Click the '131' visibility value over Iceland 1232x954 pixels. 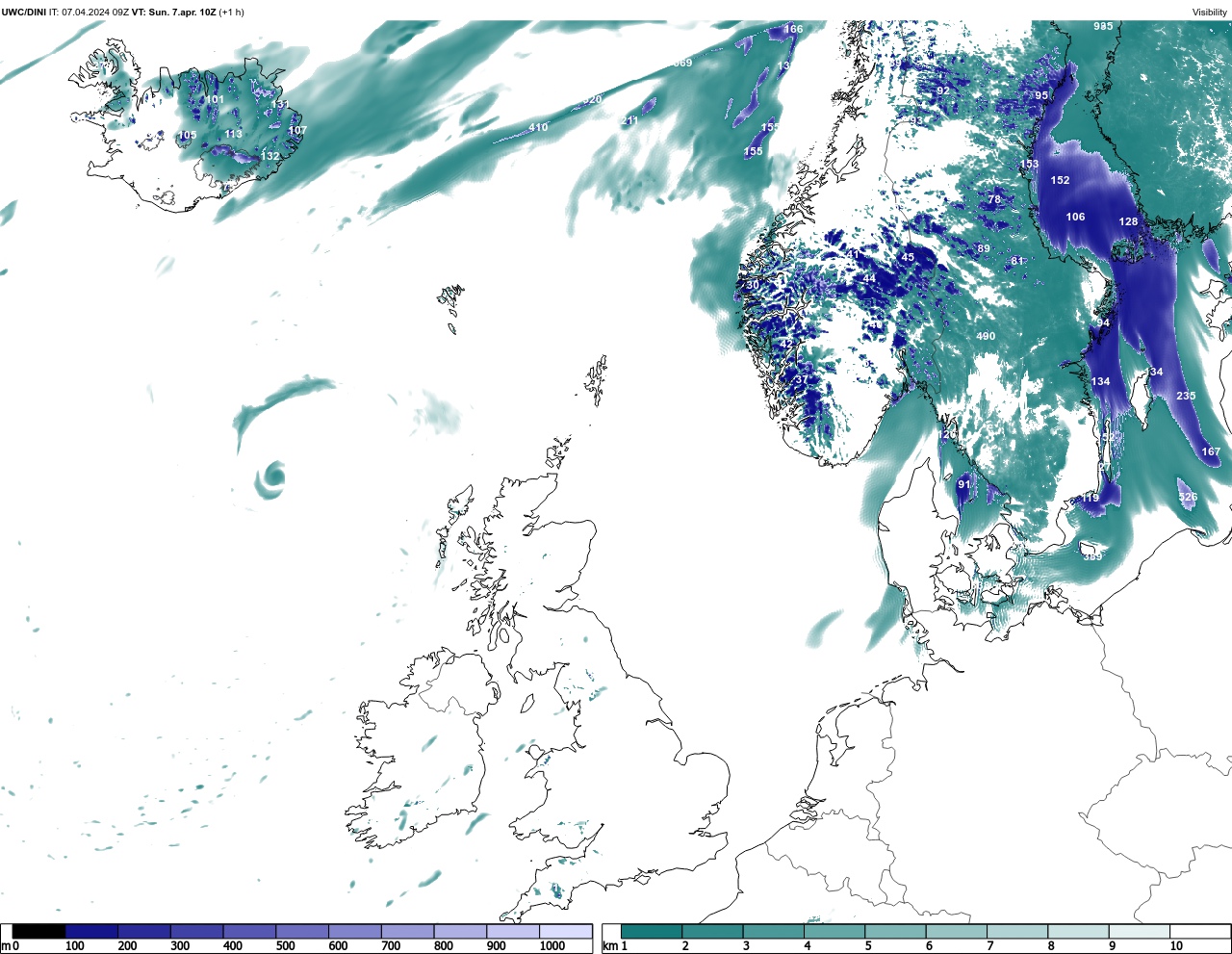(x=280, y=105)
